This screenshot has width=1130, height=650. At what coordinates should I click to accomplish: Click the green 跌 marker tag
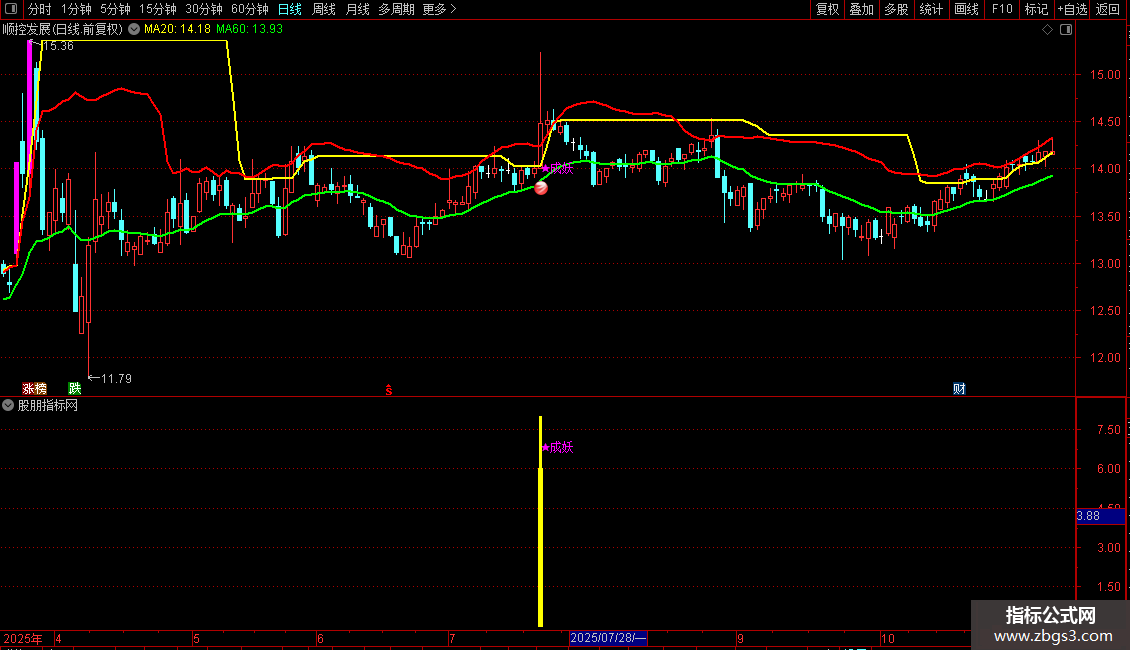pyautogui.click(x=74, y=388)
